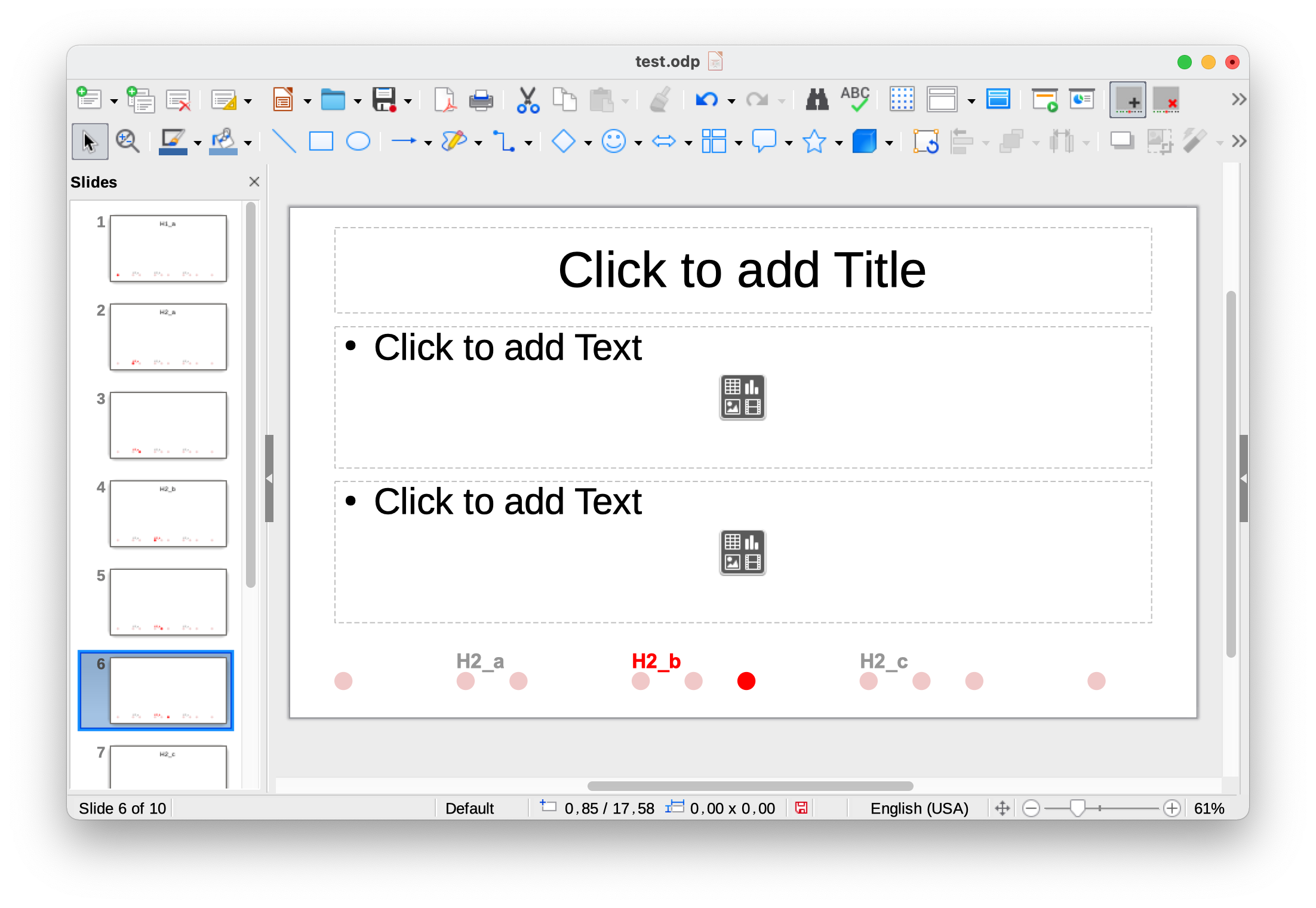This screenshot has width=1316, height=908.
Task: Click the English (USA) language field
Action: (x=919, y=808)
